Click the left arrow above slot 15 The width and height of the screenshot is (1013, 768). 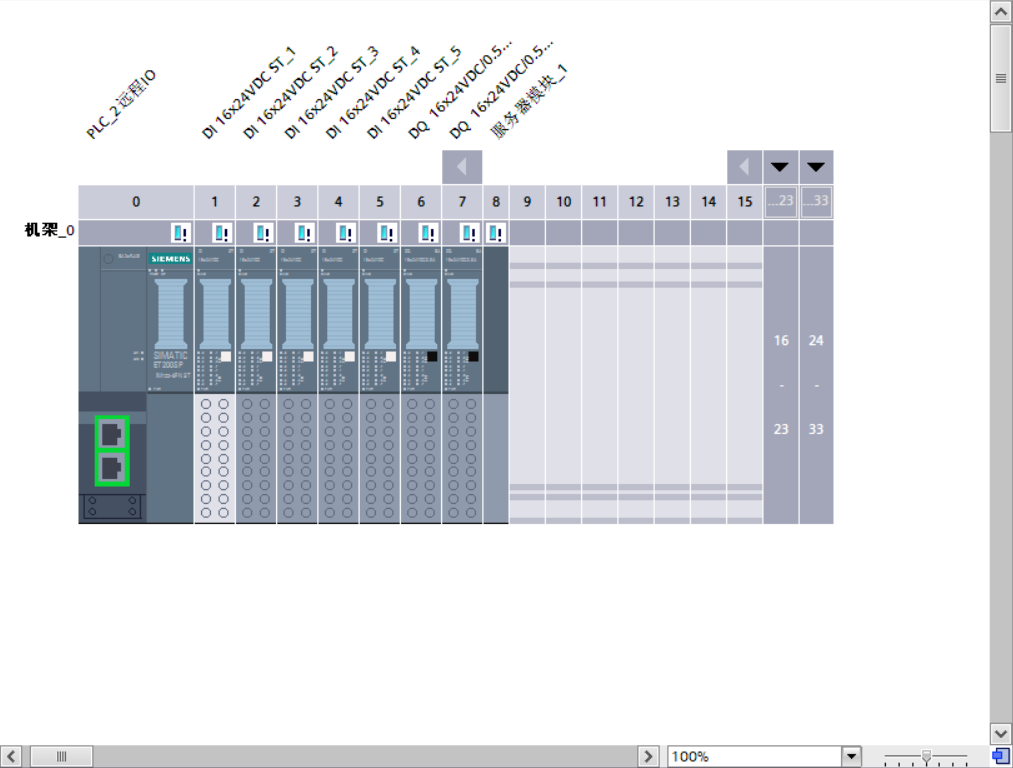(744, 167)
